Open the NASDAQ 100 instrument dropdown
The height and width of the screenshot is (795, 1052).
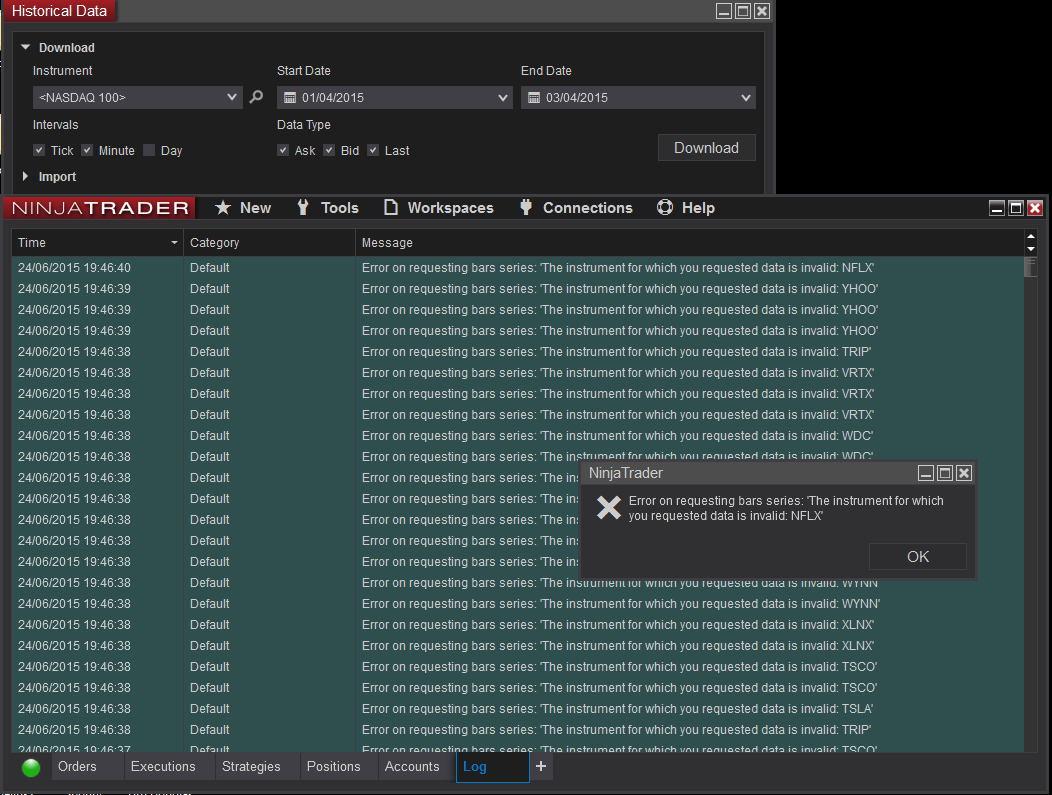click(x=231, y=97)
